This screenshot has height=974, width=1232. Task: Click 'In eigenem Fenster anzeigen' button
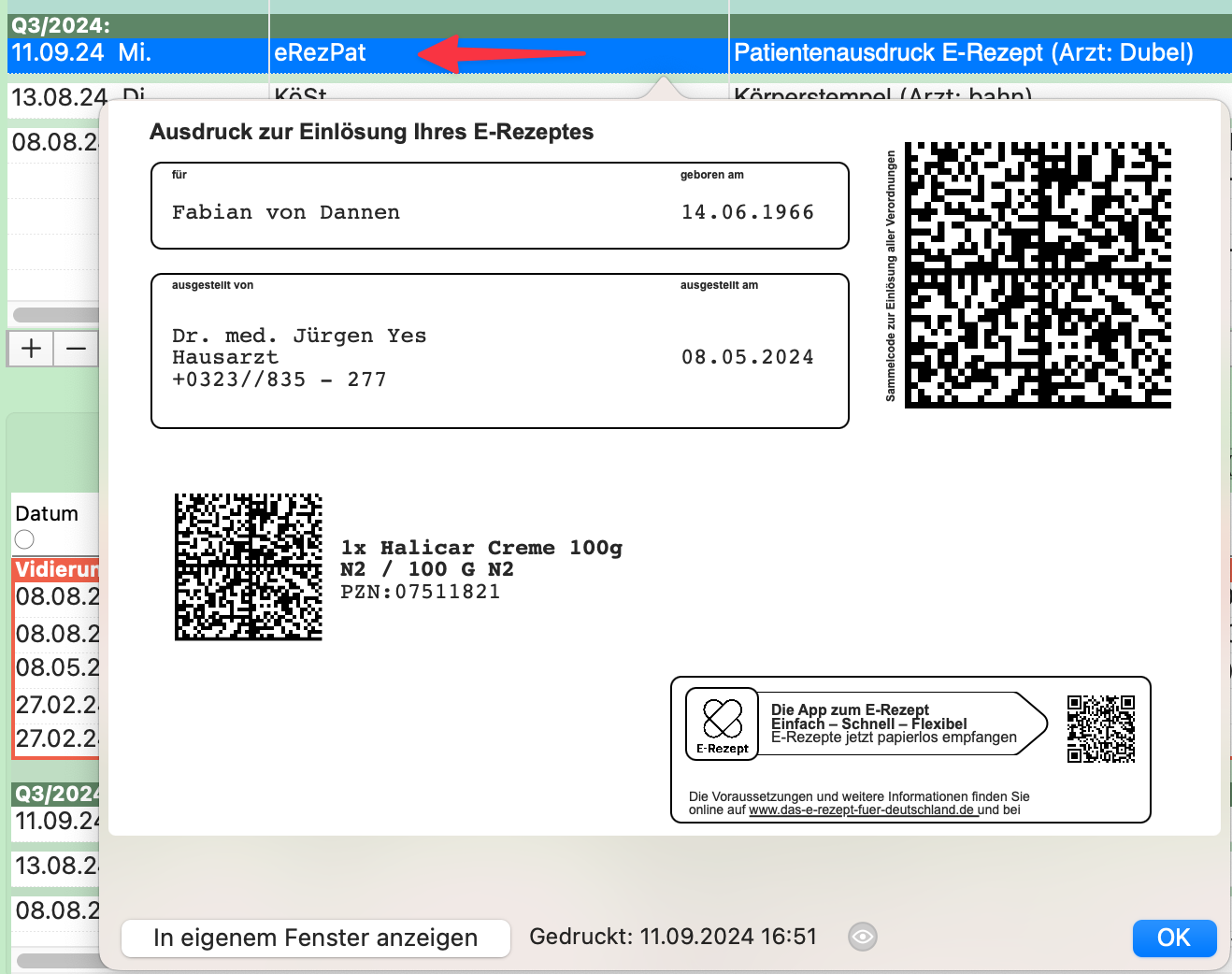316,938
